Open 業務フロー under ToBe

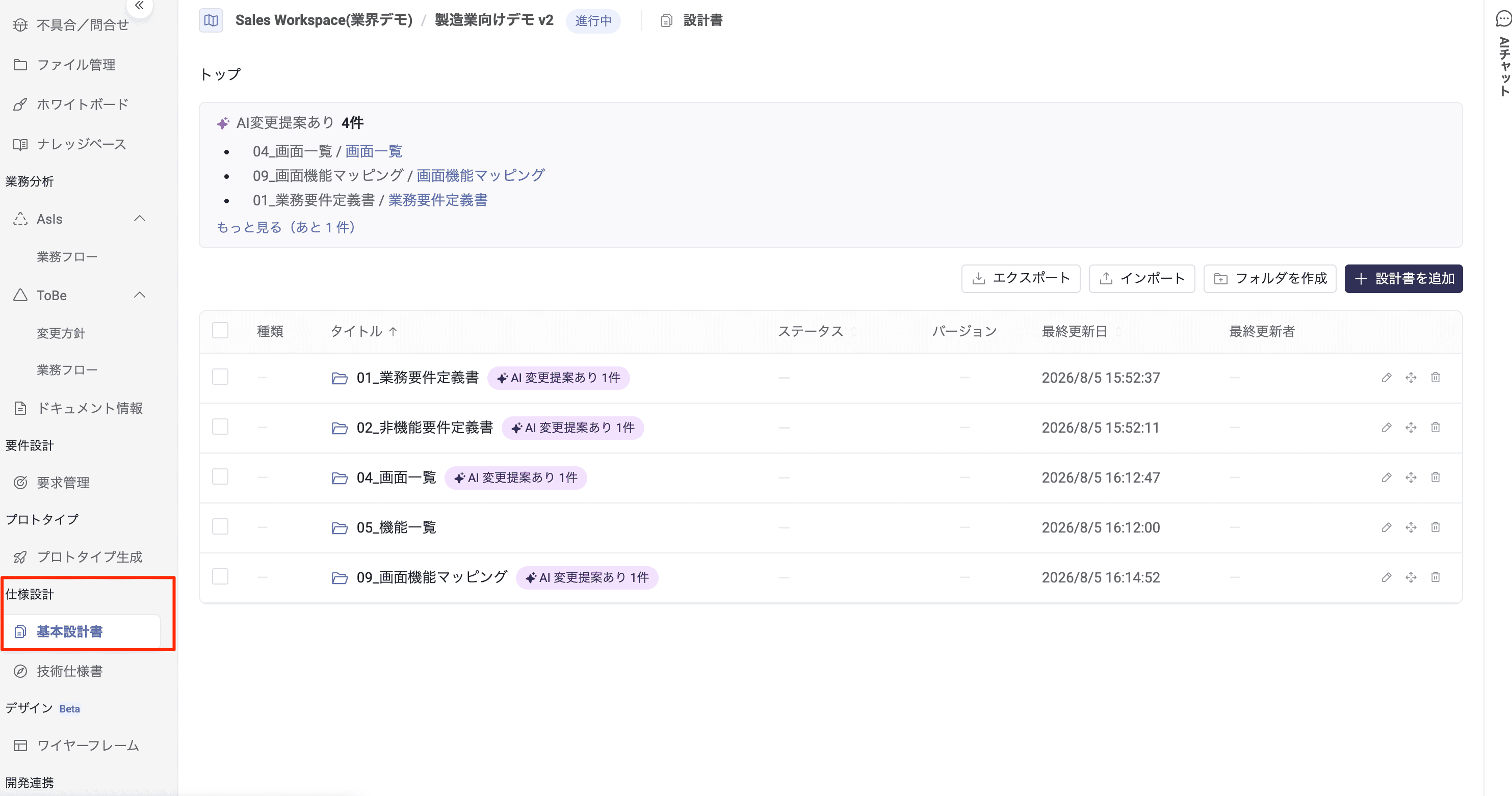[67, 370]
